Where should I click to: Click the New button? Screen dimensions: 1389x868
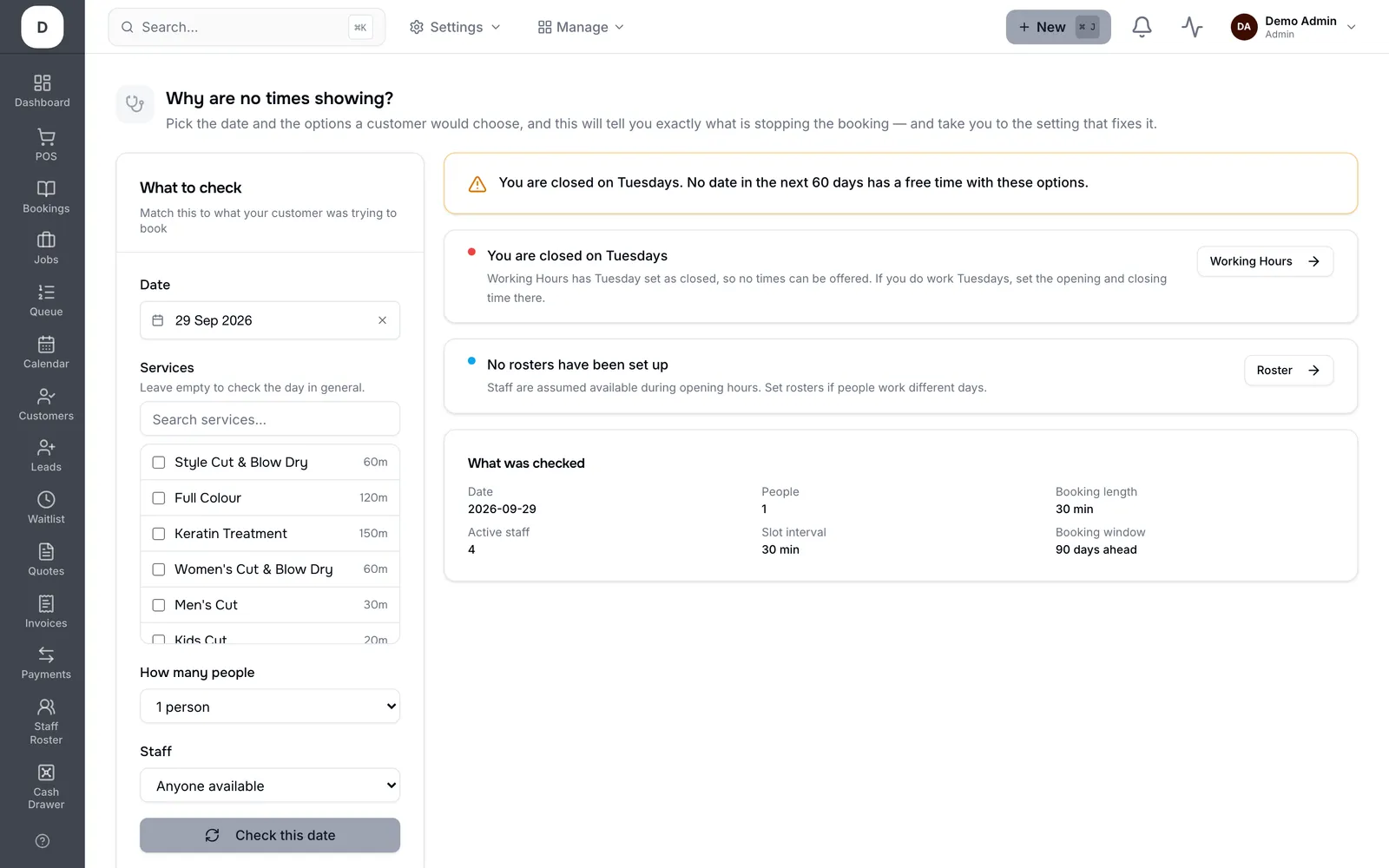1058,27
